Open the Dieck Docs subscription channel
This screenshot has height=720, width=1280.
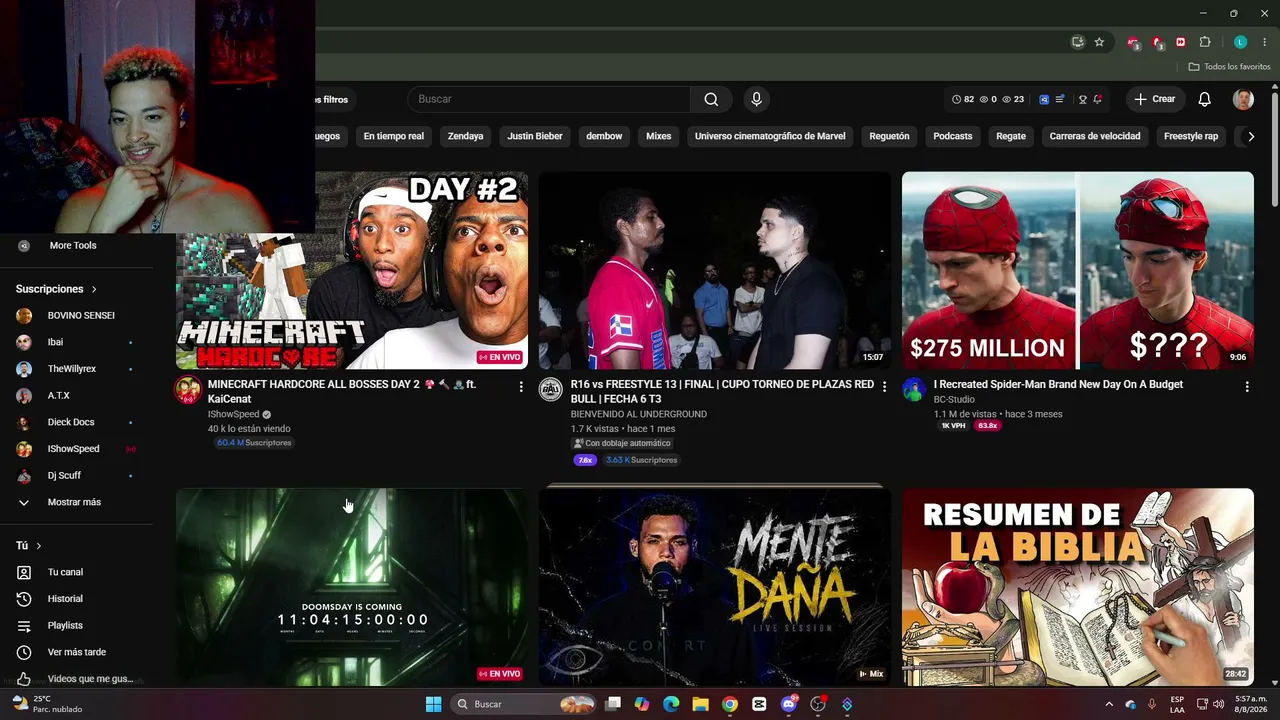click(71, 422)
